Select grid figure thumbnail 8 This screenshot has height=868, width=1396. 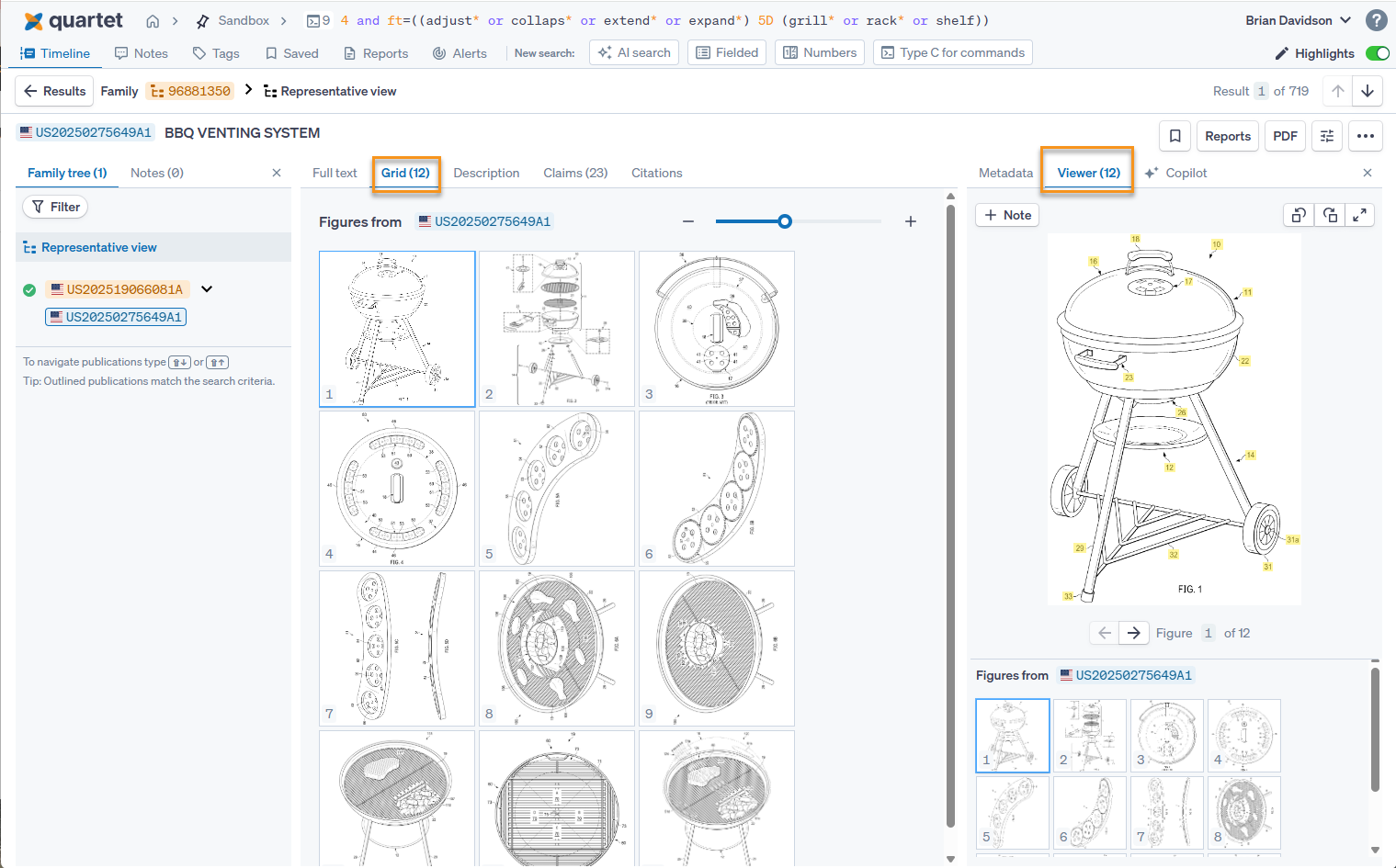pos(557,648)
